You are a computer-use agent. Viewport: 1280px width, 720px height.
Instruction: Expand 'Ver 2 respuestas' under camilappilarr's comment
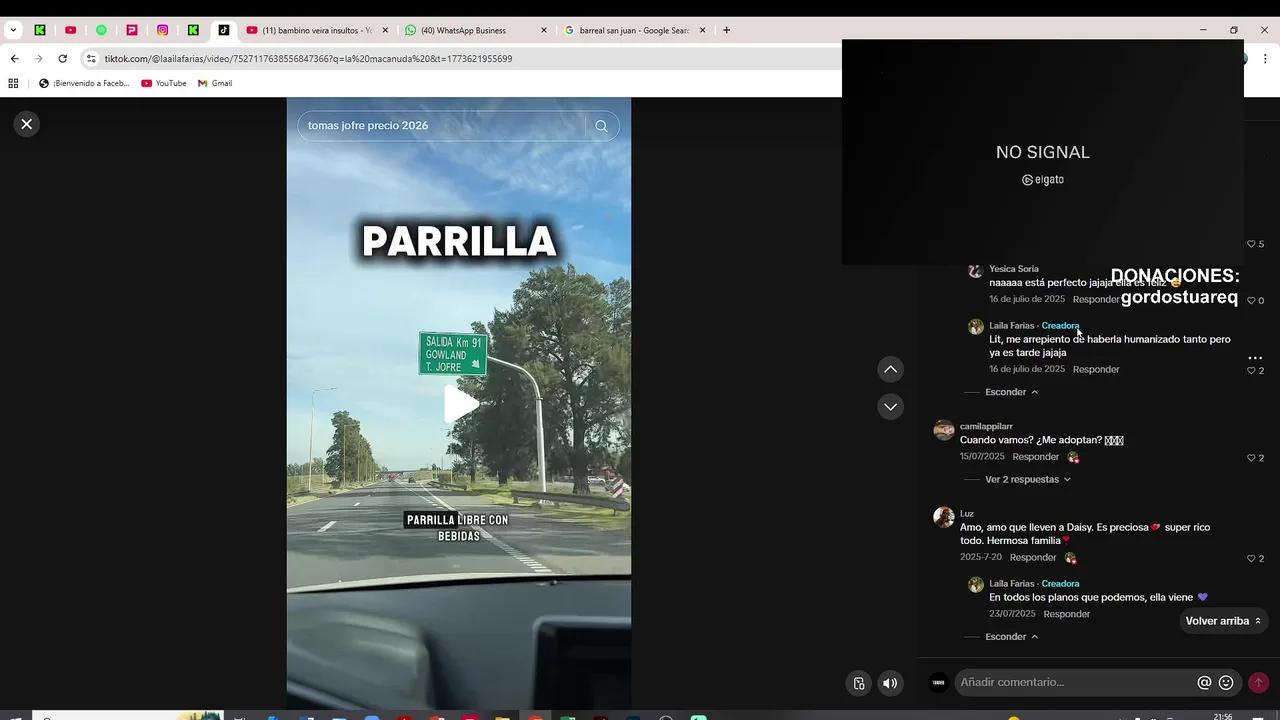[x=1022, y=479]
